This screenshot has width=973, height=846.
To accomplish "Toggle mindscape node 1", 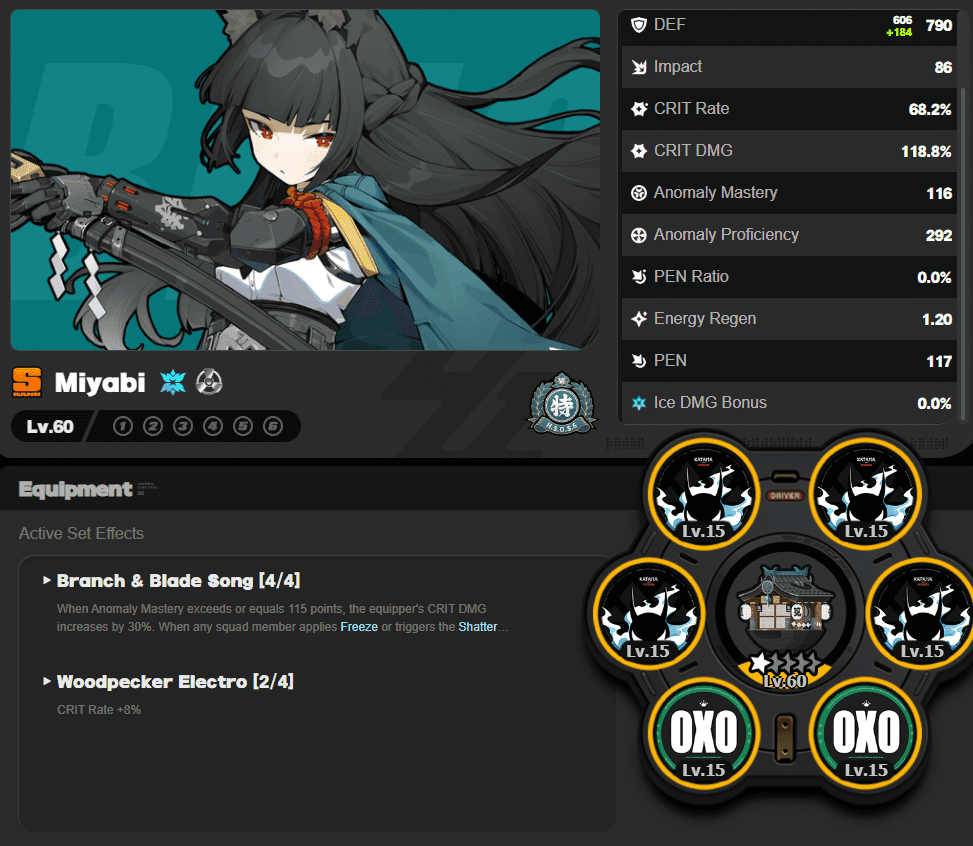I will pyautogui.click(x=123, y=427).
